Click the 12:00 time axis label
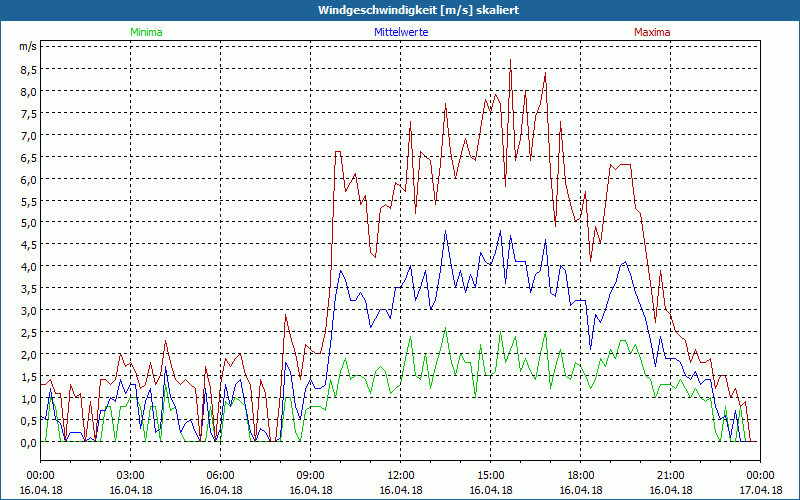800x500 pixels. 401,476
